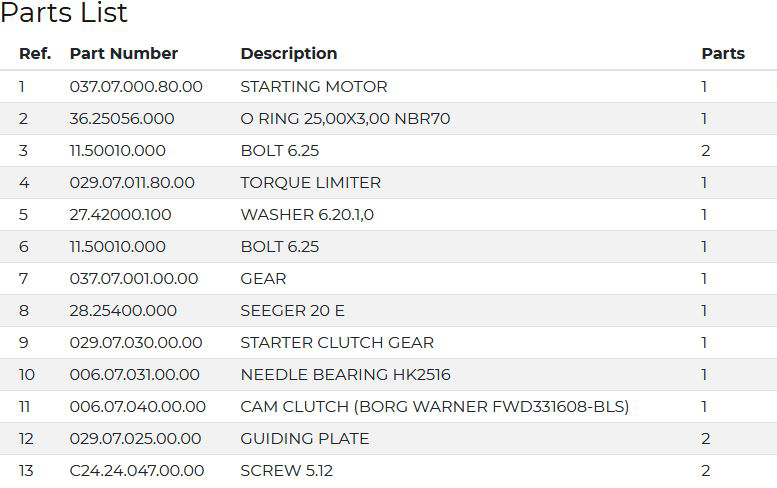Select the STARTING MOTOR description
The image size is (777, 488).
314,87
